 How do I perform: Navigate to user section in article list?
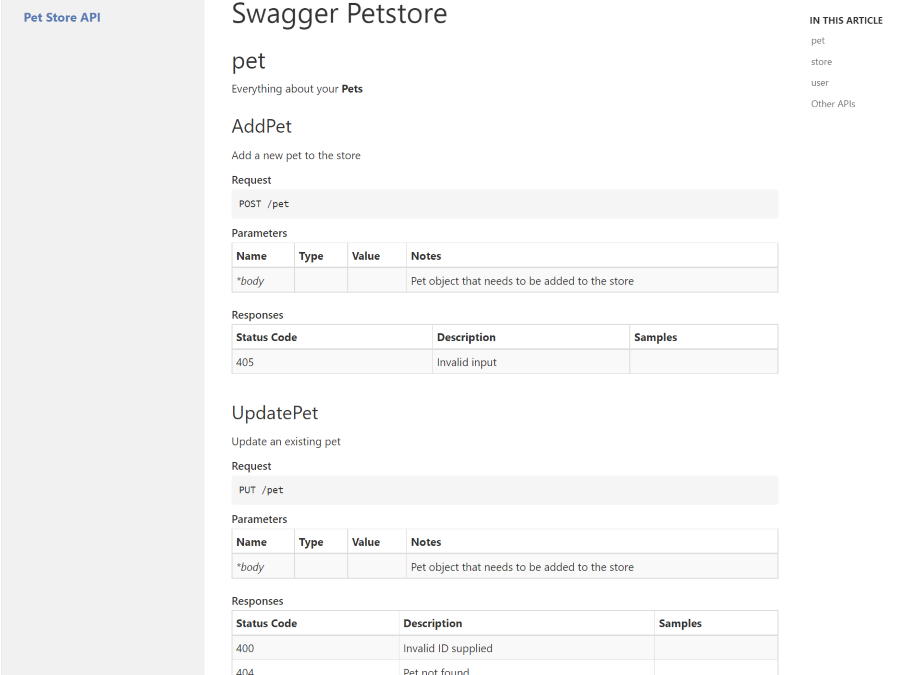point(820,83)
